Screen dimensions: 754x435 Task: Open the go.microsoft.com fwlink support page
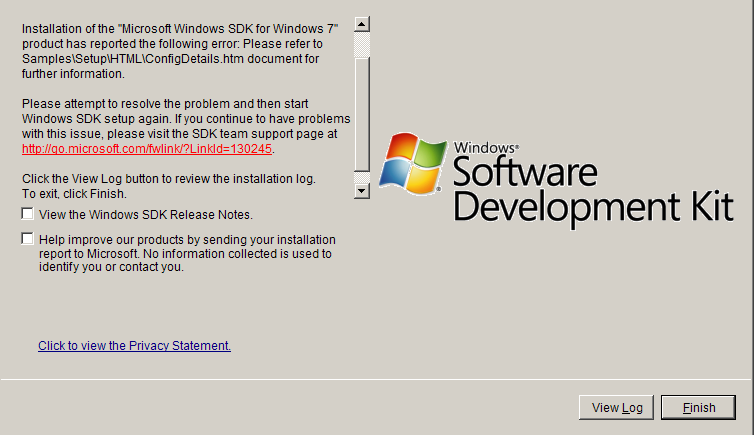(147, 149)
